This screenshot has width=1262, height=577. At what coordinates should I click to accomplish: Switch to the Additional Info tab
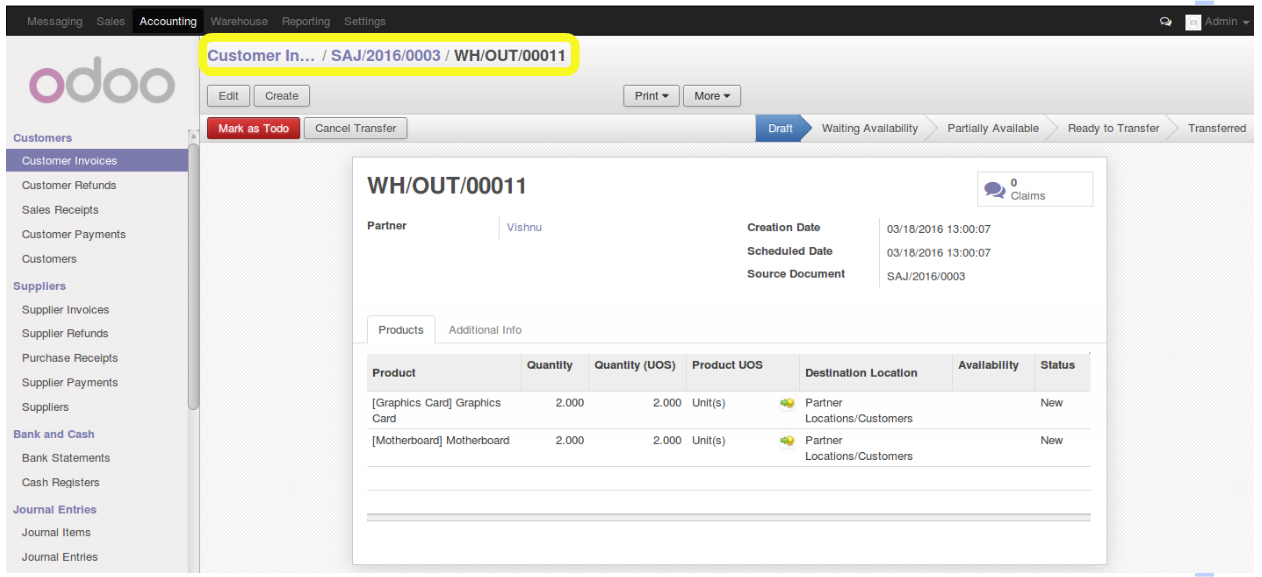[x=485, y=330]
